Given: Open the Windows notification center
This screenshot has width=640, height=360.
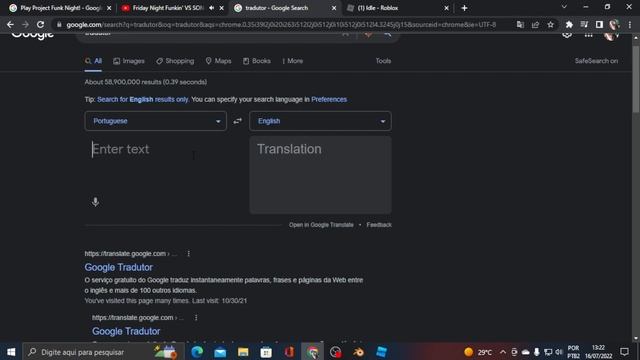Looking at the screenshot, I should click(624, 352).
